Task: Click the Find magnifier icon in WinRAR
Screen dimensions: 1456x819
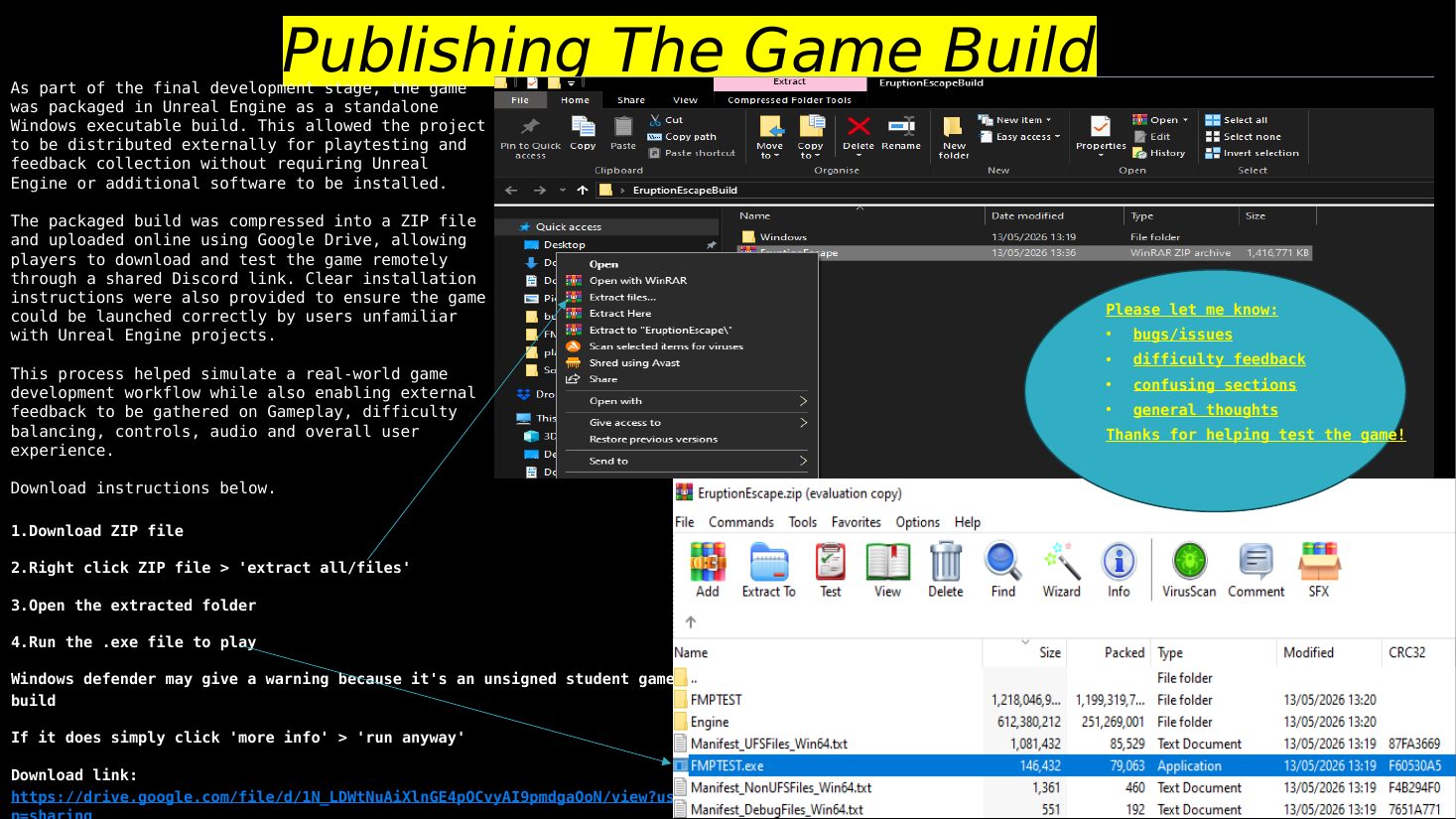Action: click(1002, 570)
